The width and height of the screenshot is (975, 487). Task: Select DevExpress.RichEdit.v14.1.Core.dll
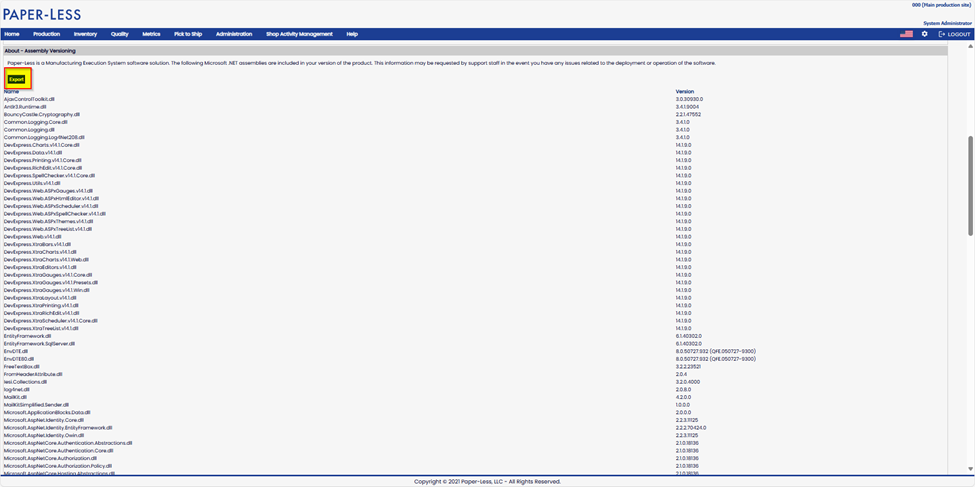click(x=43, y=168)
